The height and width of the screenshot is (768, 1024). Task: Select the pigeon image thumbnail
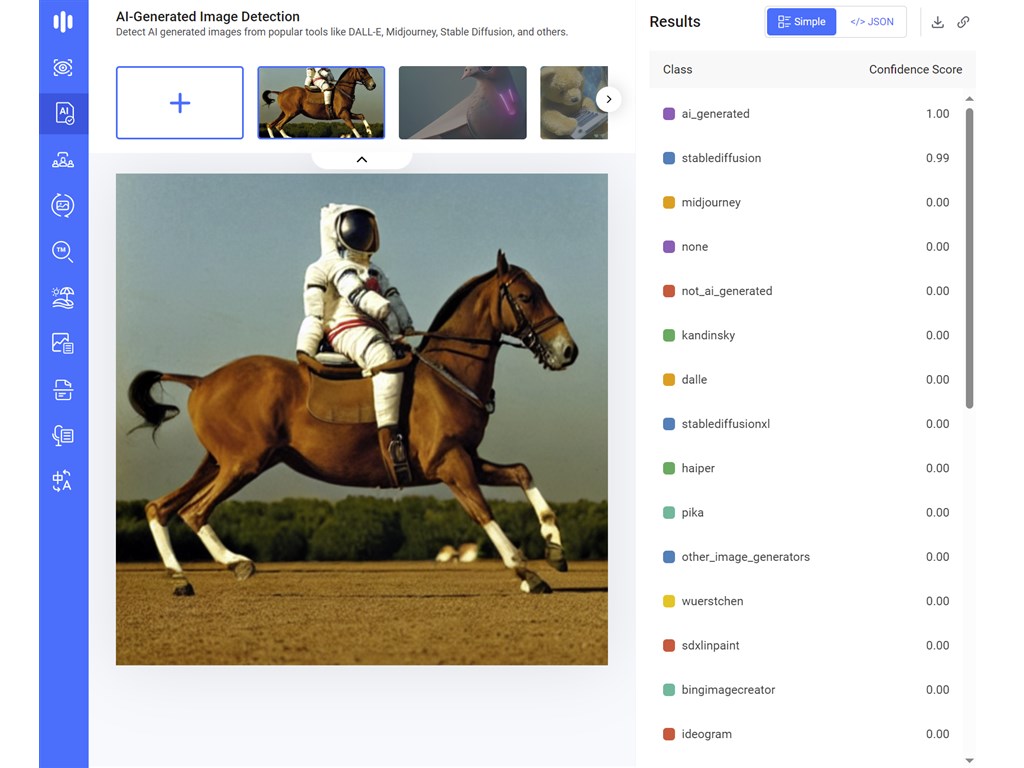coord(462,101)
